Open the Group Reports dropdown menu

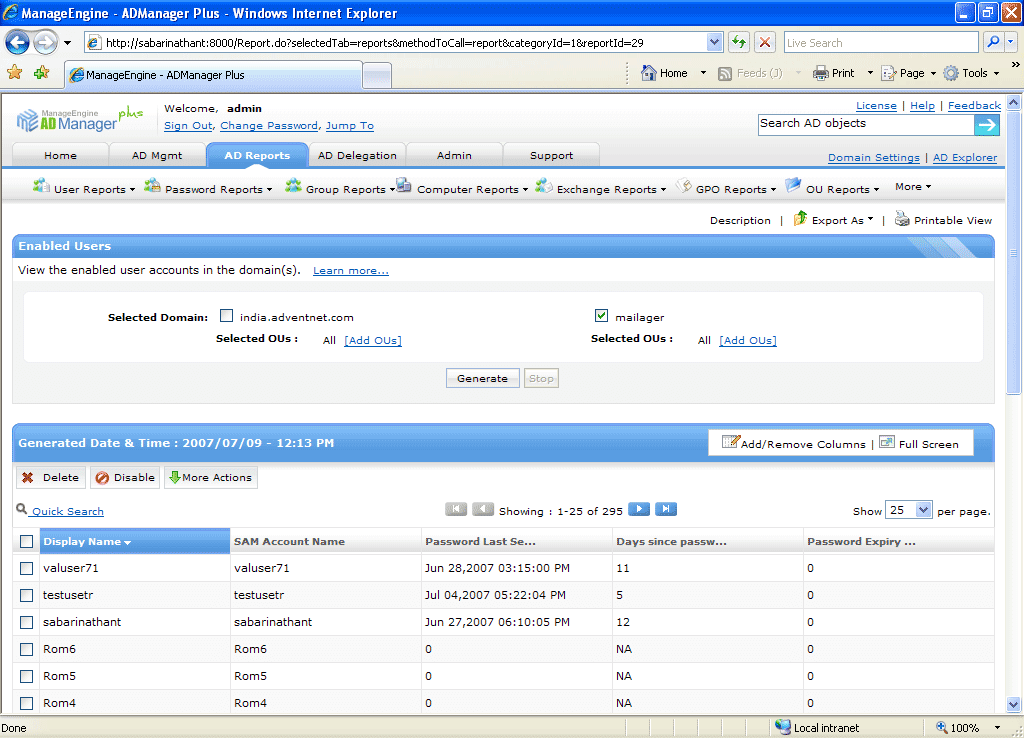coord(340,188)
